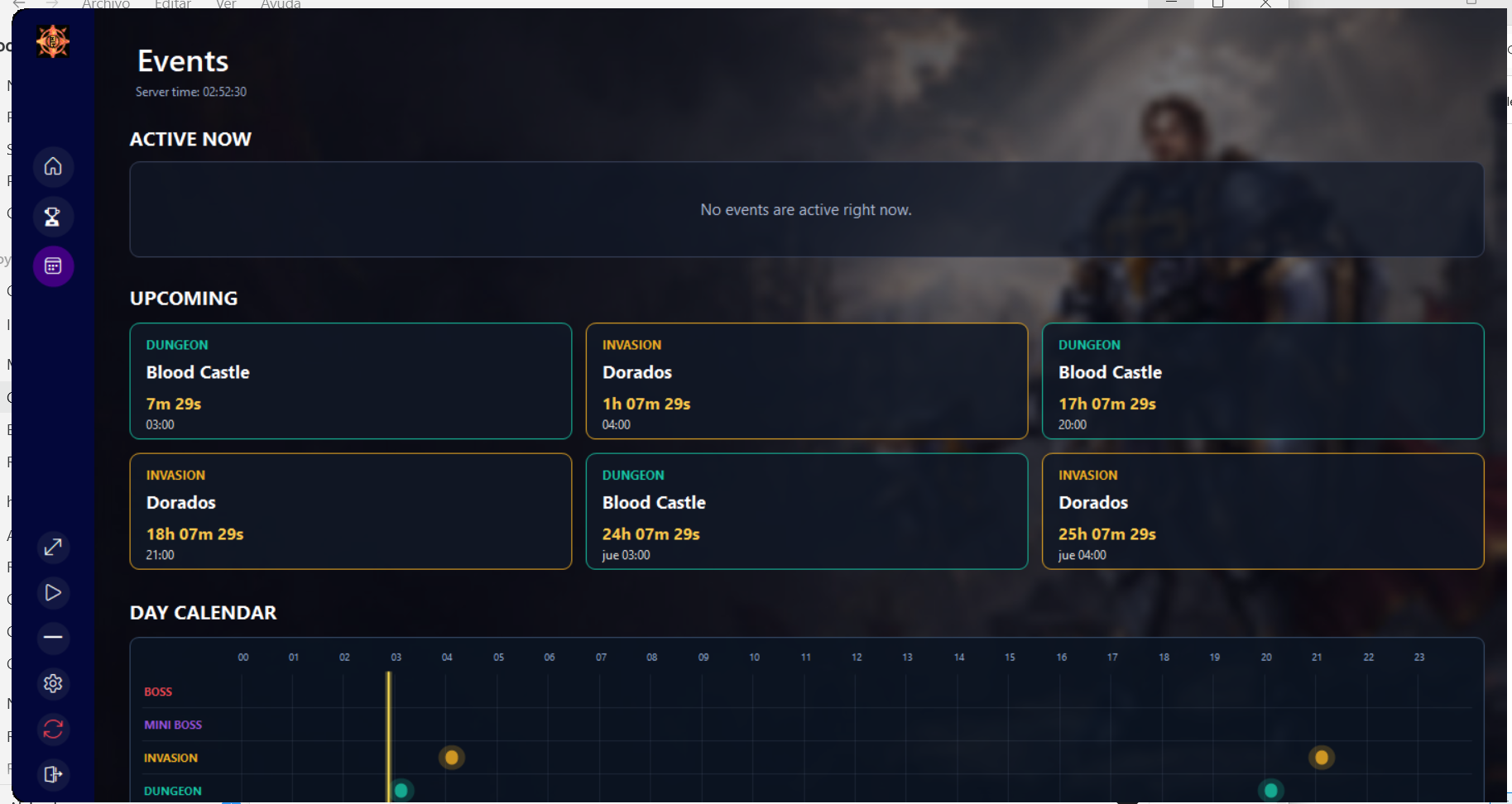
Task: Click the dungeon marker at 20 hours
Action: pyautogui.click(x=1271, y=791)
